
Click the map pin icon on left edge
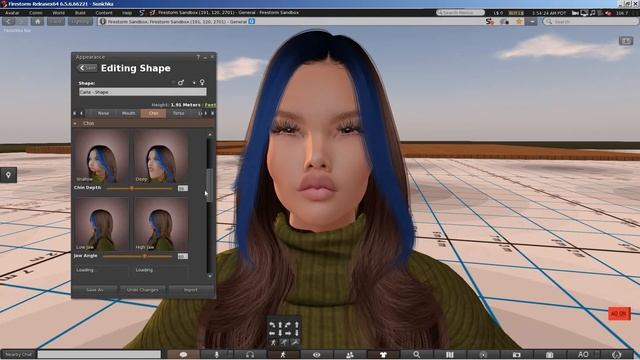tap(8, 175)
